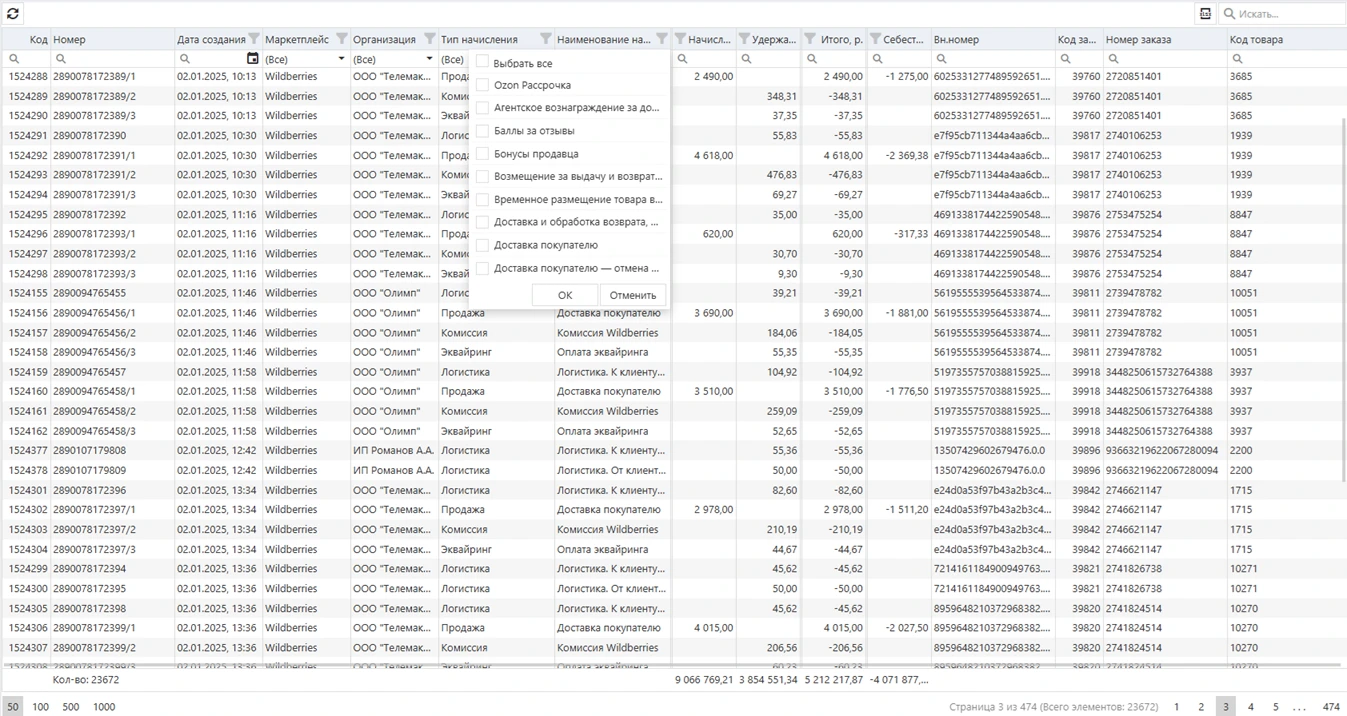Confirm the filter selection with OK
This screenshot has width=1347, height=716.
click(564, 294)
